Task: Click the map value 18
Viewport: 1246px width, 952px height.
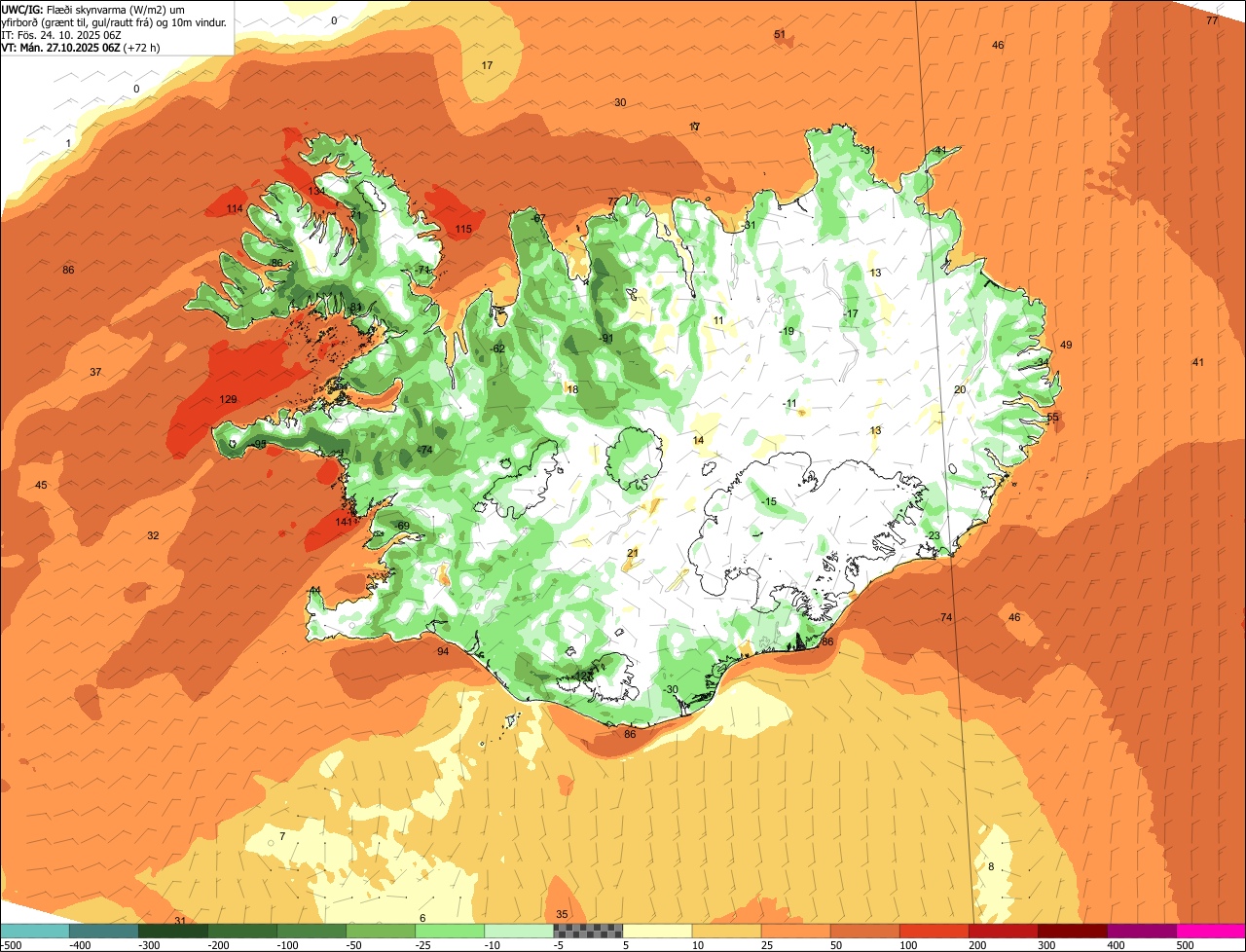Action: [x=572, y=389]
